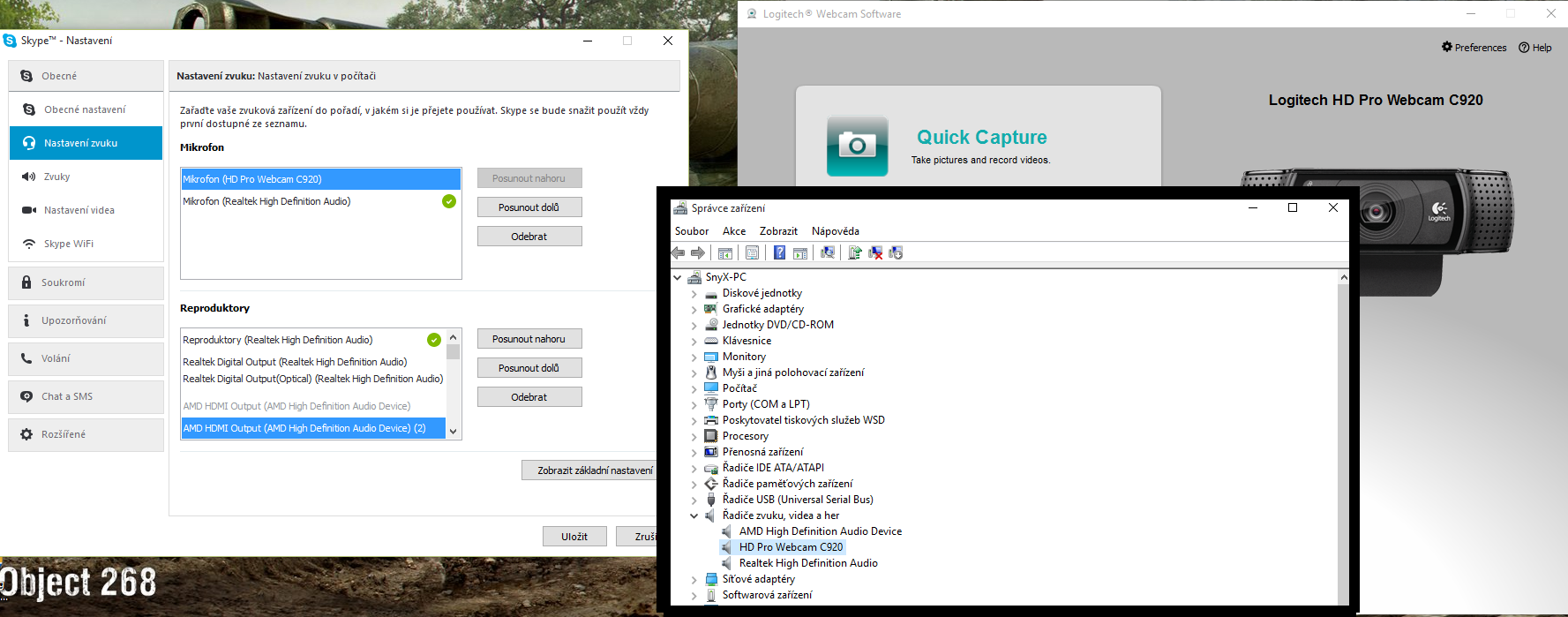Open the Chat a SMS section
This screenshot has width=1568, height=617.
pos(86,396)
